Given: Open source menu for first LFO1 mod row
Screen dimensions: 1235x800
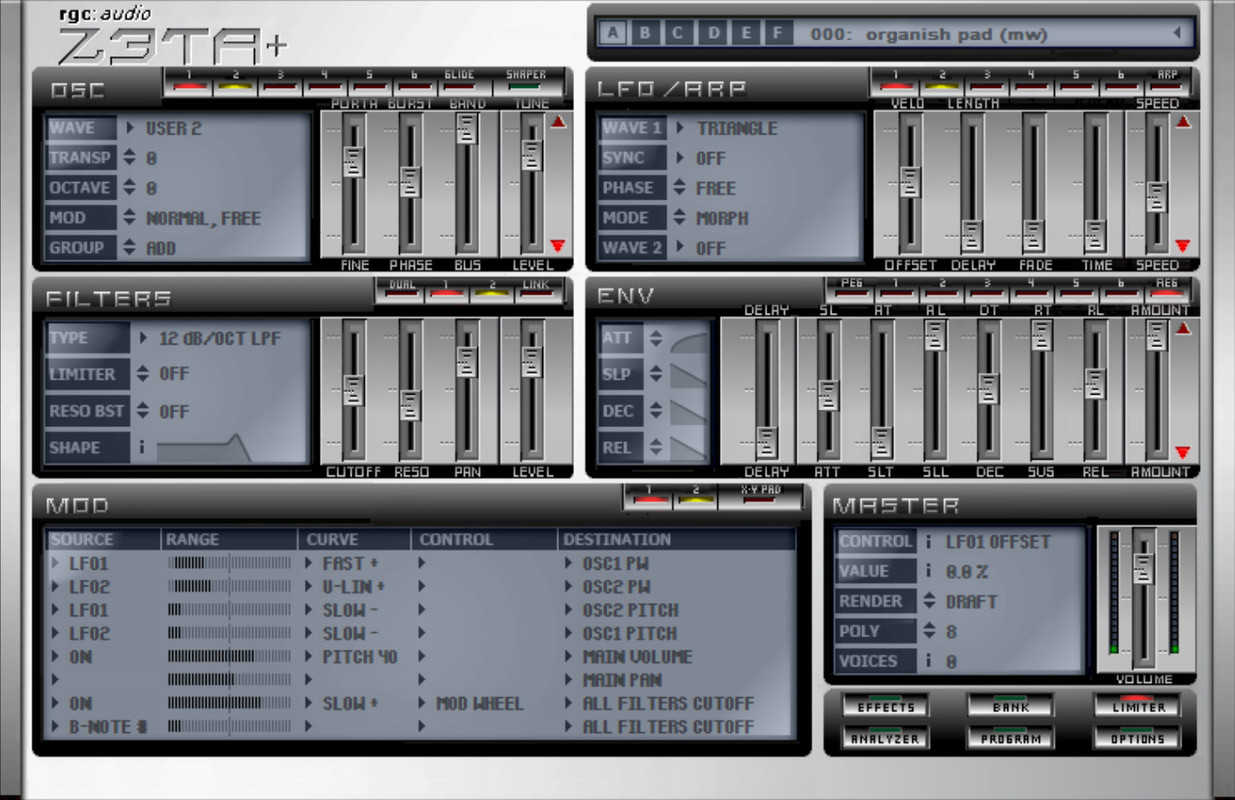Looking at the screenshot, I should click(57, 563).
